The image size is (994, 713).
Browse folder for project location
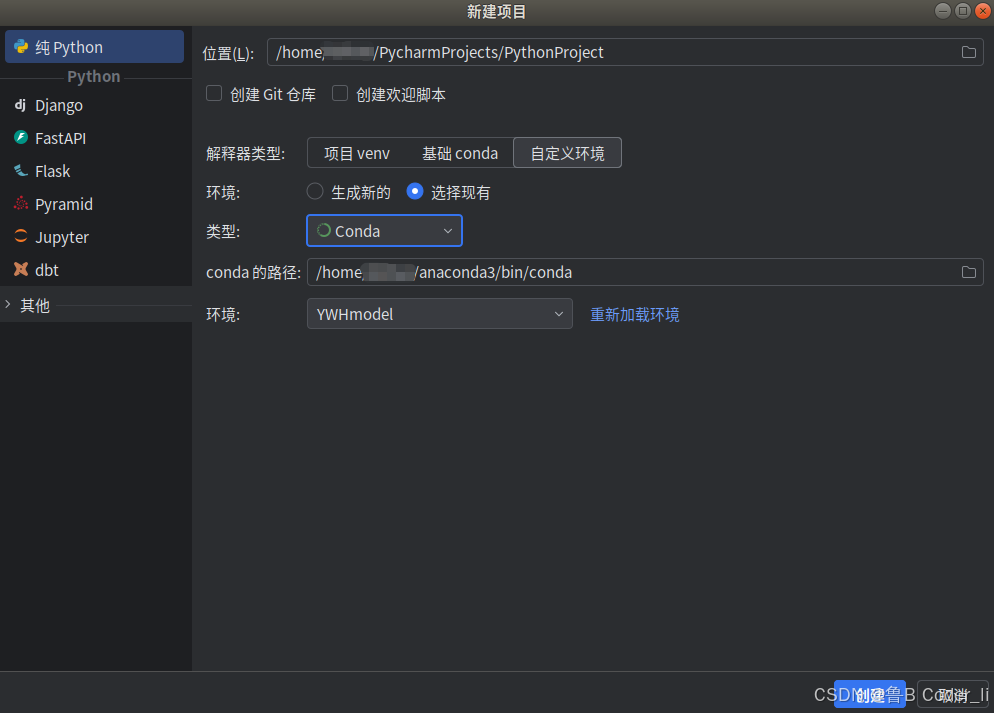click(969, 52)
